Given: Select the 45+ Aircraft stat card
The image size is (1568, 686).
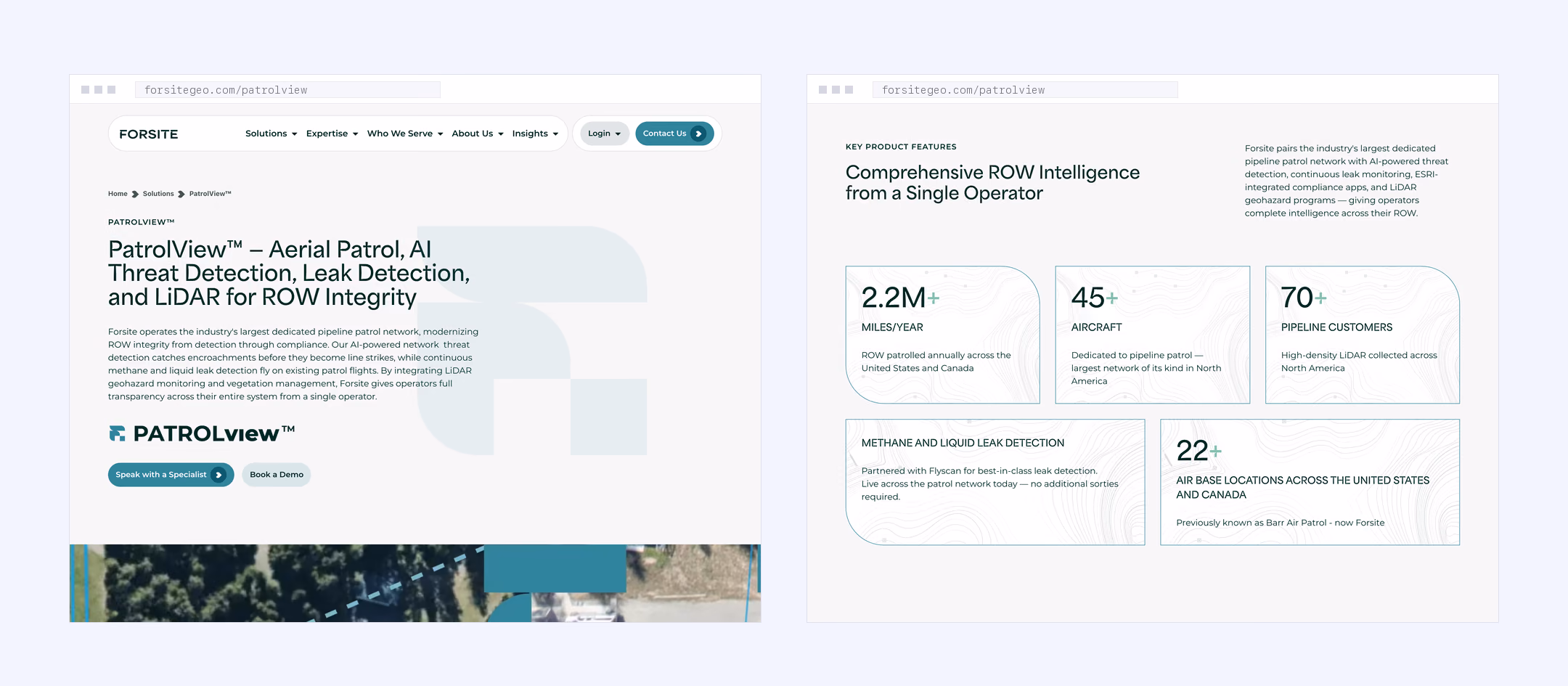Looking at the screenshot, I should pos(1153,335).
